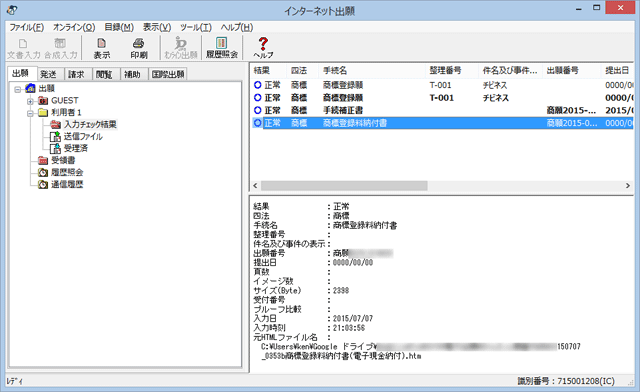This screenshot has width=640, height=392.
Task: Click the 21:03:56 入力時刻 value
Action: click(x=349, y=328)
